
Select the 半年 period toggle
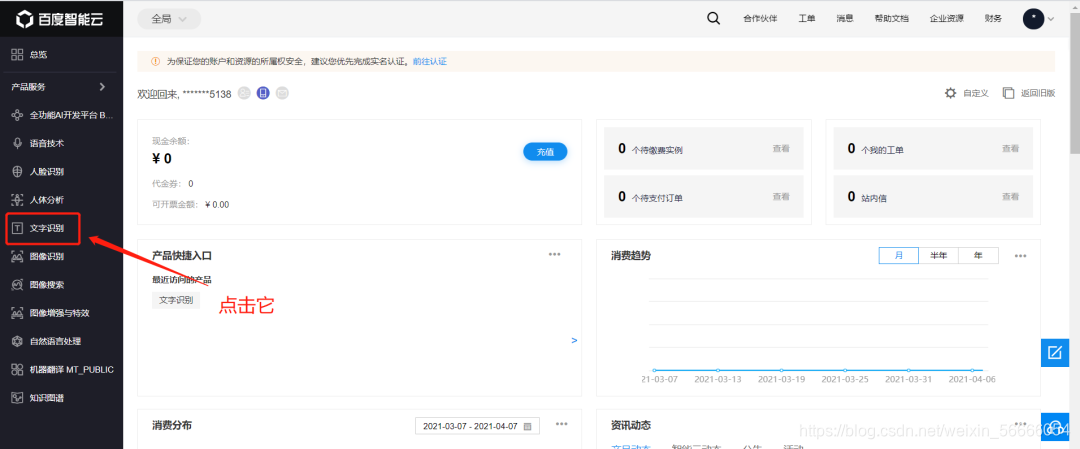pos(939,255)
